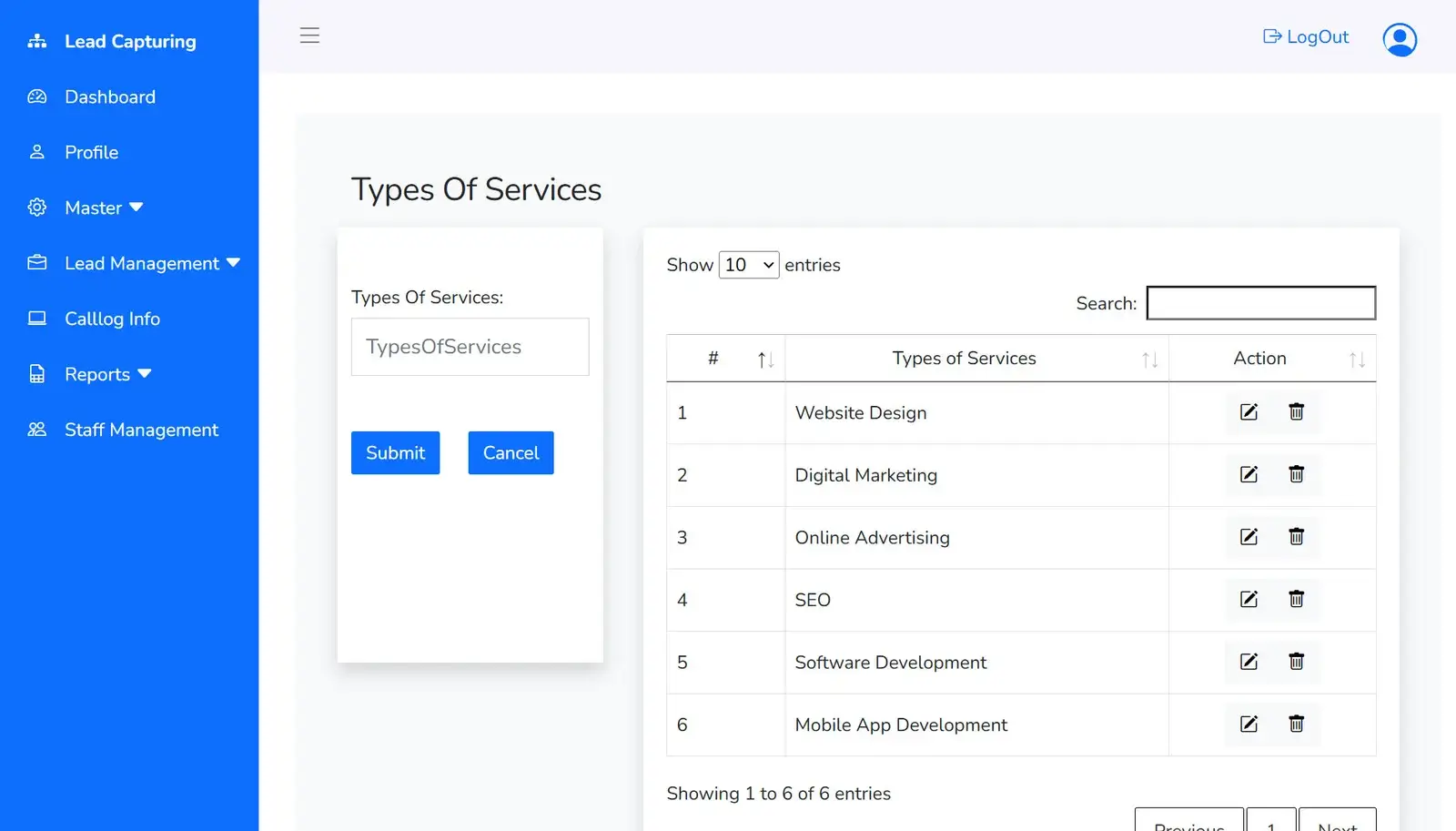1456x831 pixels.
Task: Open Staff Management in the sidebar
Action: [141, 430]
